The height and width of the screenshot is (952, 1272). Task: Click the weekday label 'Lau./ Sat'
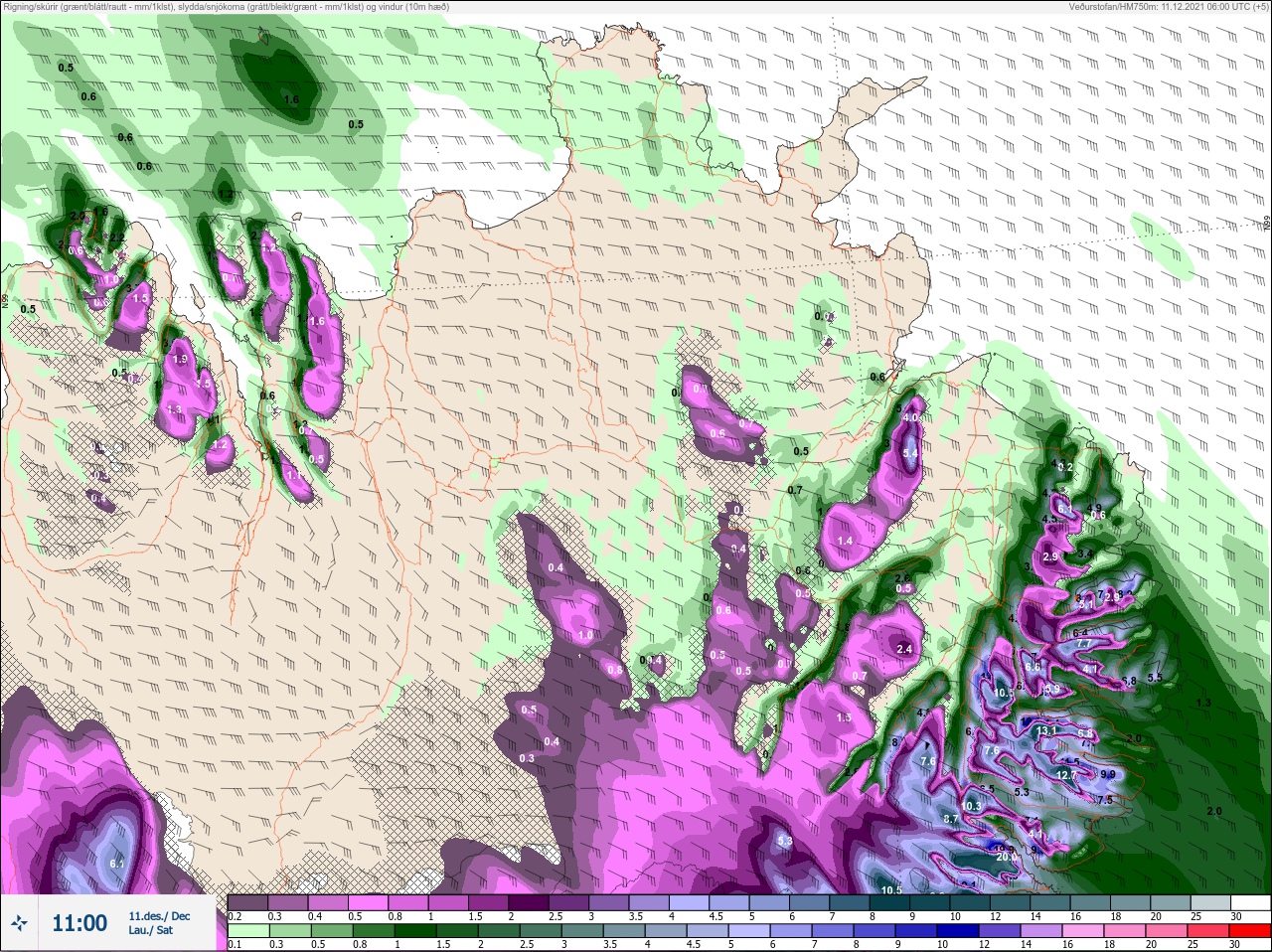[x=149, y=931]
